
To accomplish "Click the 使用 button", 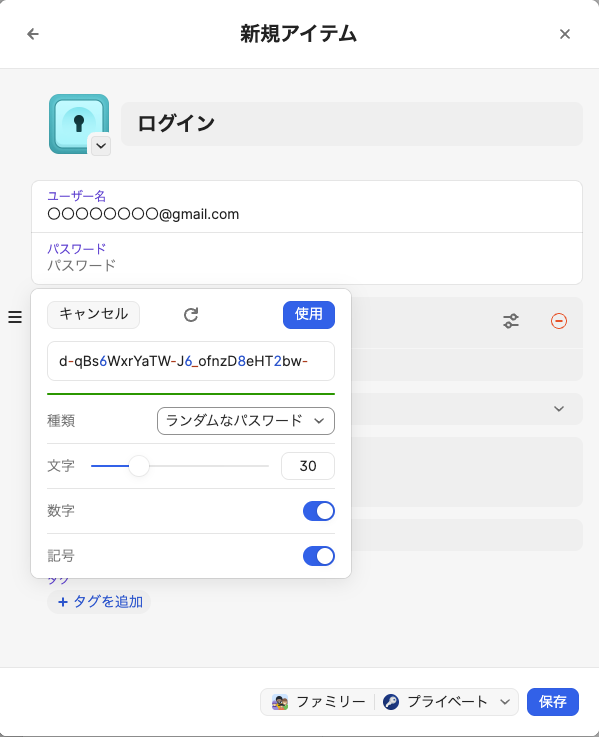I will 309,314.
